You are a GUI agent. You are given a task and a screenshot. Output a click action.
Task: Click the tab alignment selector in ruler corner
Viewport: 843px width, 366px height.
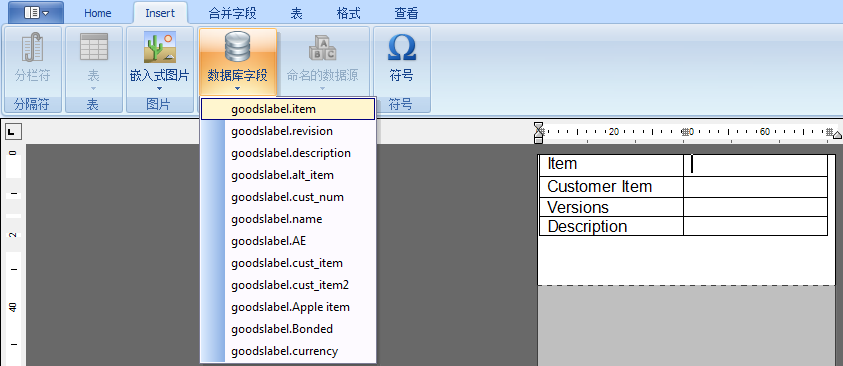pyautogui.click(x=12, y=131)
